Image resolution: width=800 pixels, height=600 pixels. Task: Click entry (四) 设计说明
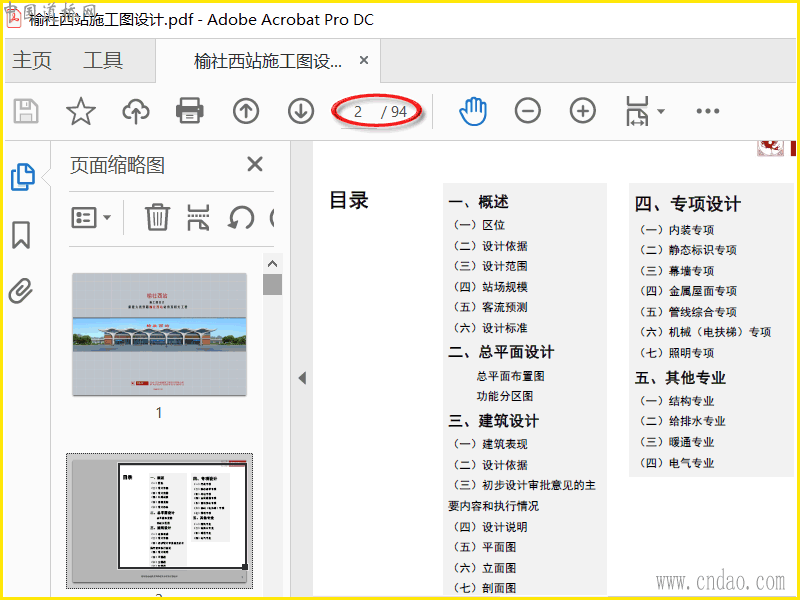(490, 527)
